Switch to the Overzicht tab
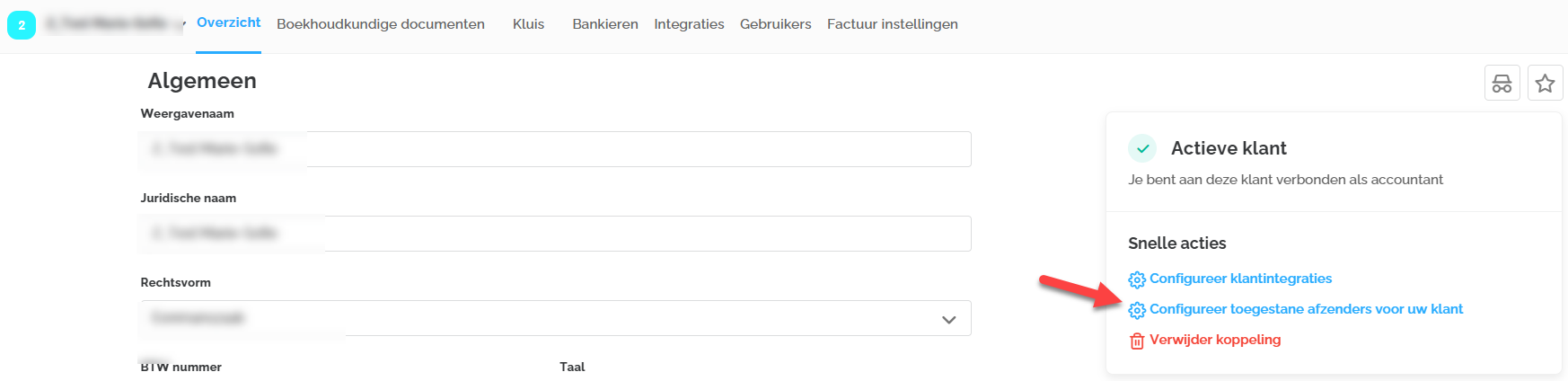The height and width of the screenshot is (381, 1568). pyautogui.click(x=228, y=22)
